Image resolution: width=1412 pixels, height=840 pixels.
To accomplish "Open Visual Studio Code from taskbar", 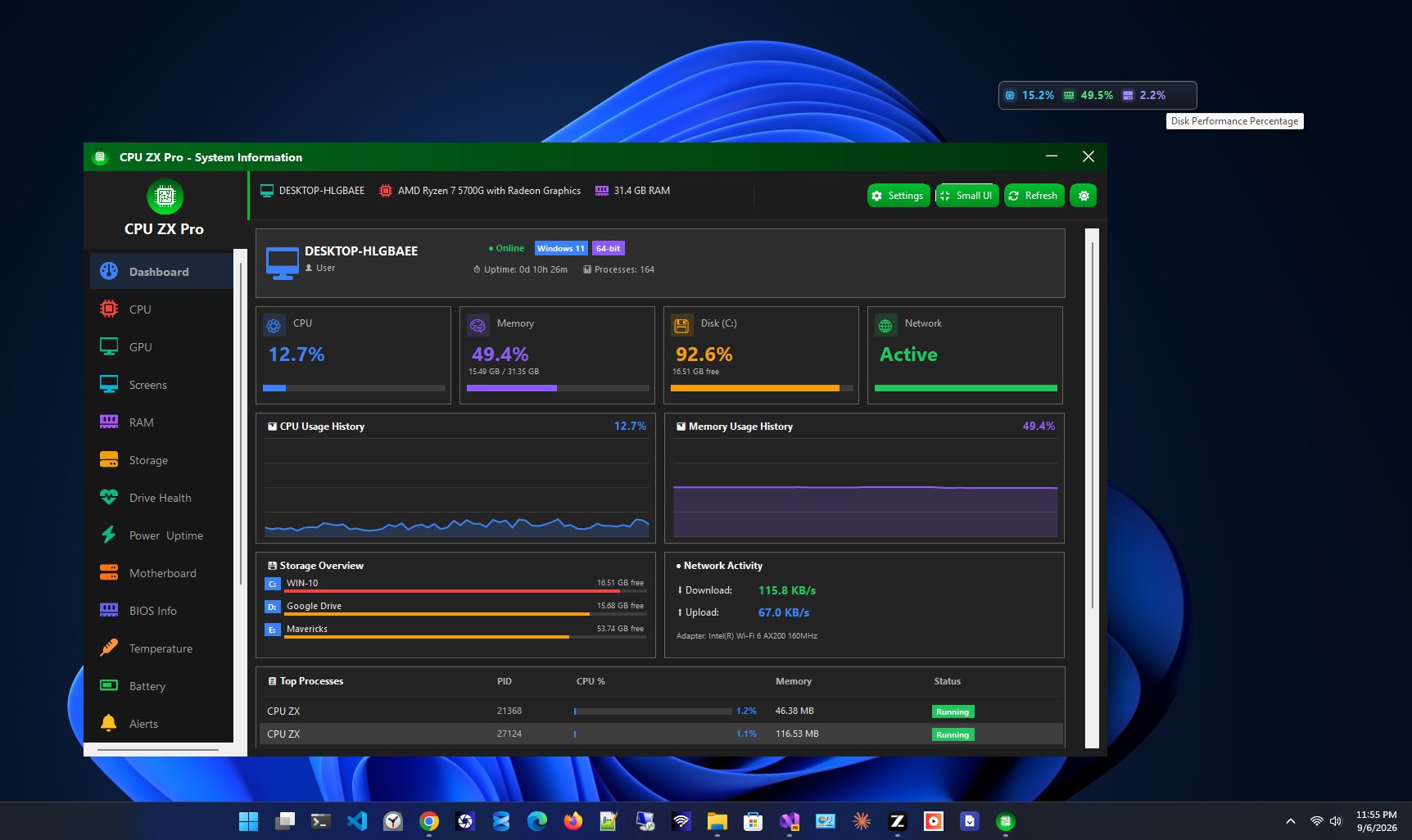I will [x=357, y=821].
